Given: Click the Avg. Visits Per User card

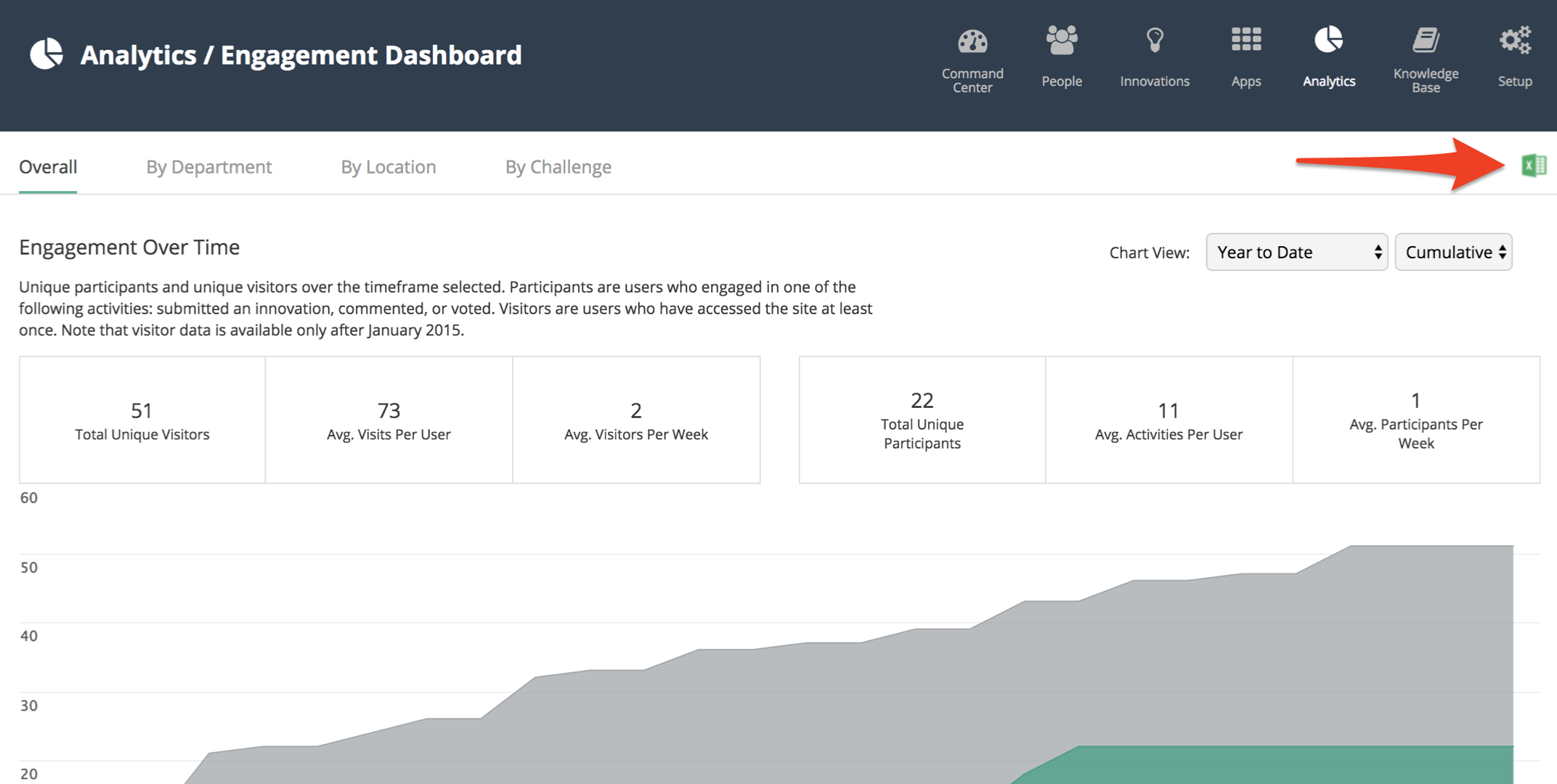Looking at the screenshot, I should pos(389,420).
